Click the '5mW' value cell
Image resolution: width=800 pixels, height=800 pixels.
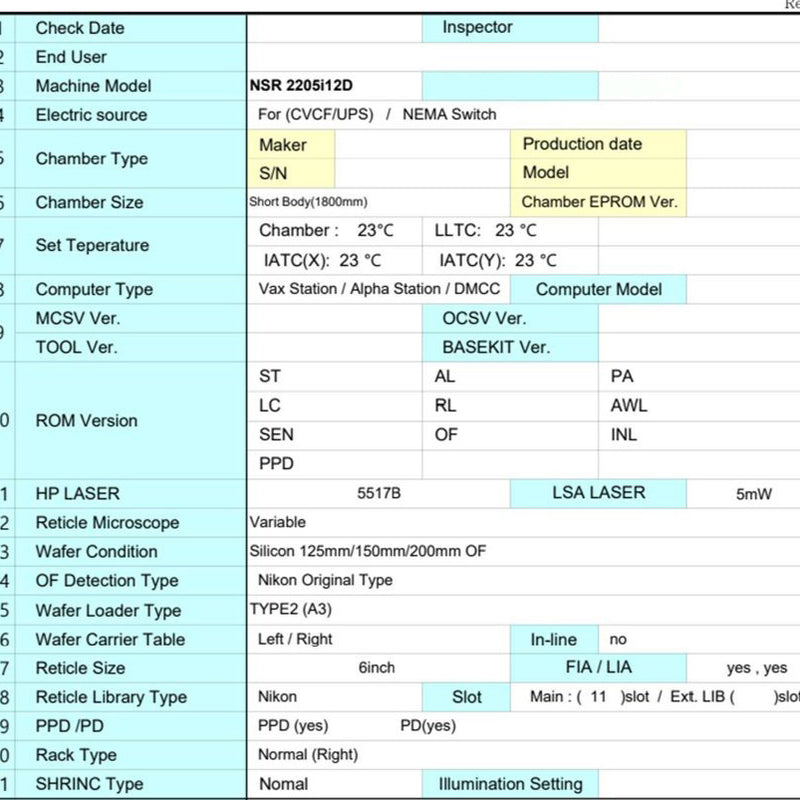click(743, 494)
